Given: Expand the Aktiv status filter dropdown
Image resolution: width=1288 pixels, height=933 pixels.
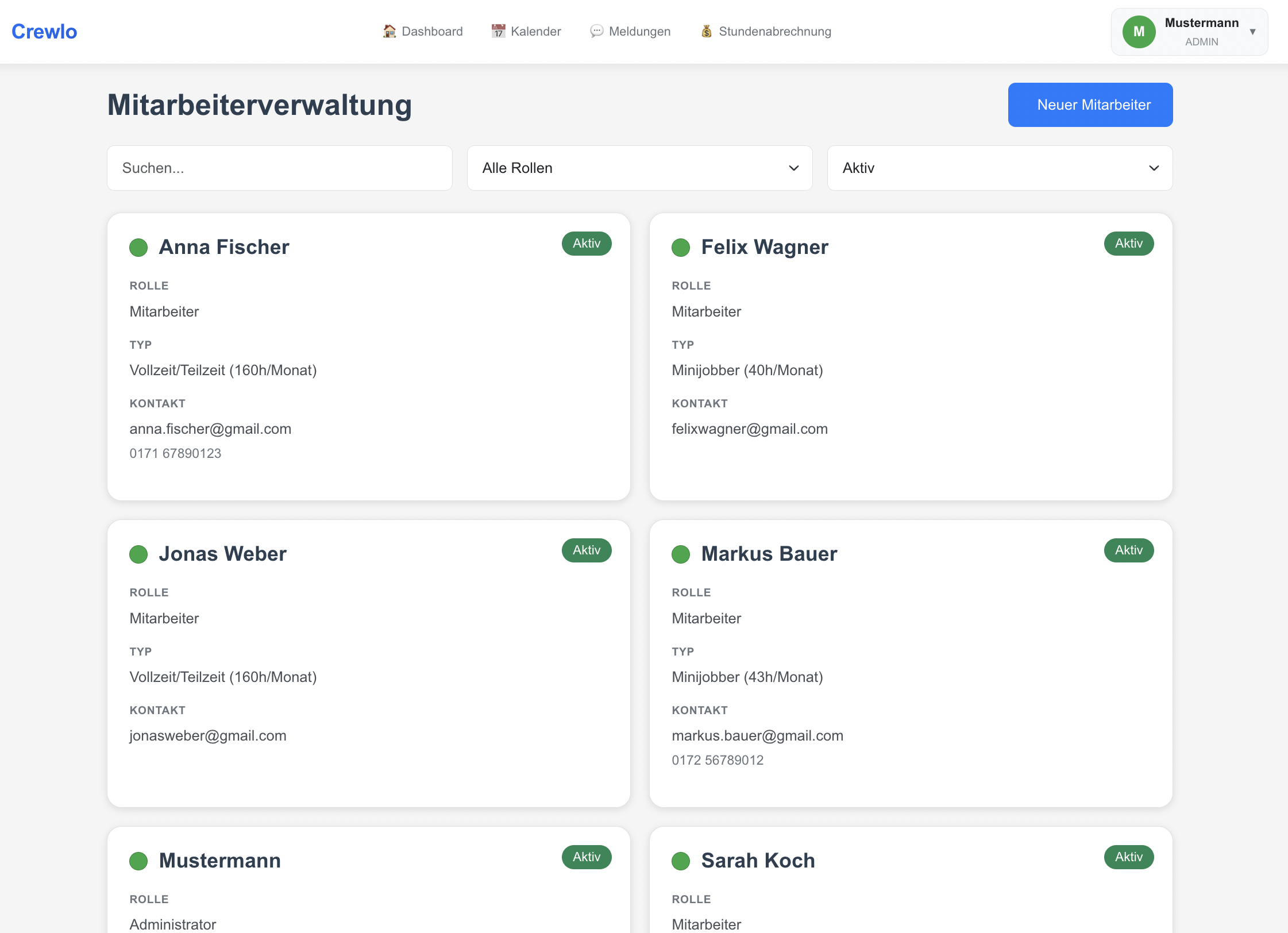Looking at the screenshot, I should tap(999, 168).
